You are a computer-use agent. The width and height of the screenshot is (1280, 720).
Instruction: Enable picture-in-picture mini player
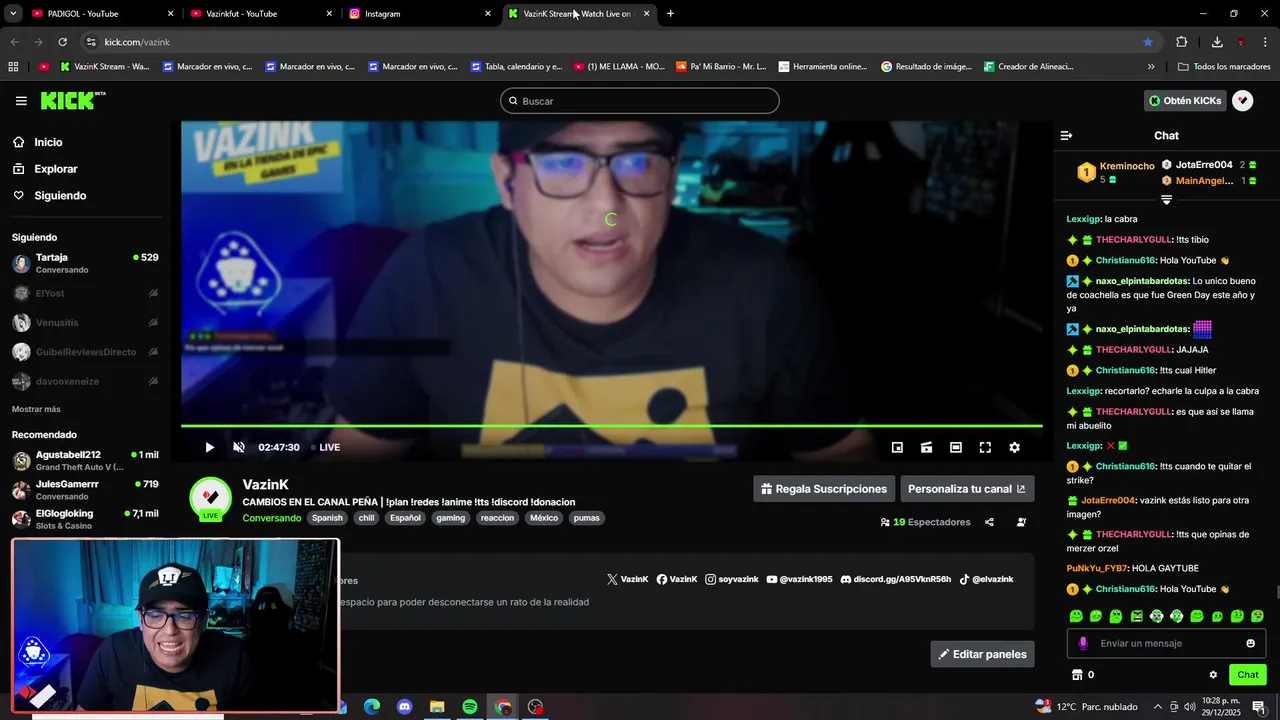[897, 447]
